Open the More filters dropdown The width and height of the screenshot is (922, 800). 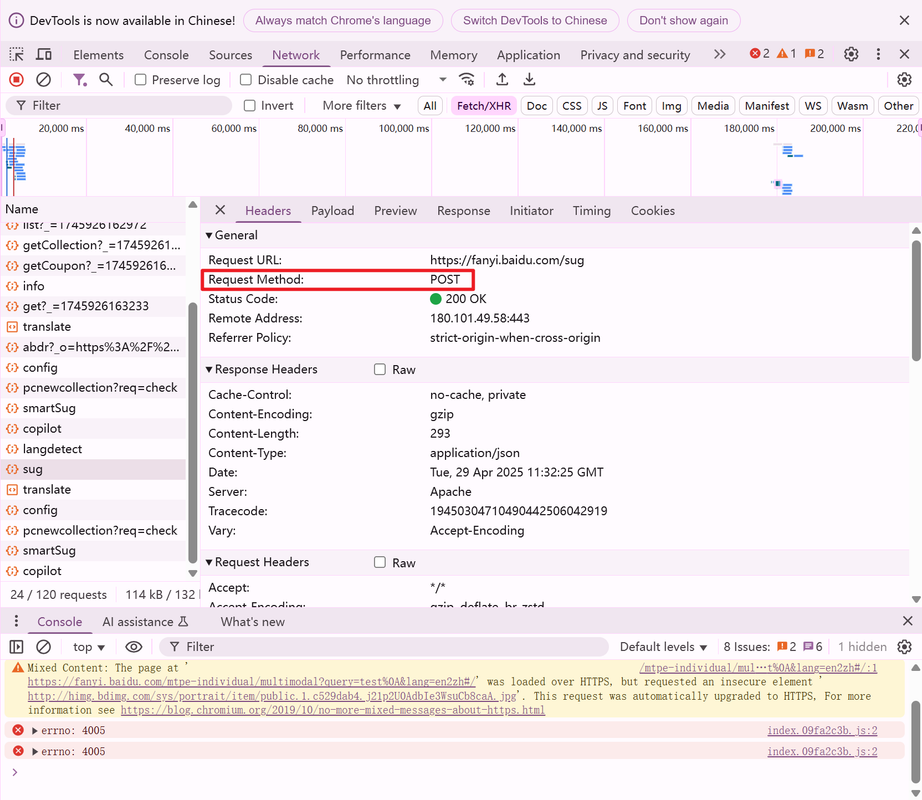(x=362, y=106)
